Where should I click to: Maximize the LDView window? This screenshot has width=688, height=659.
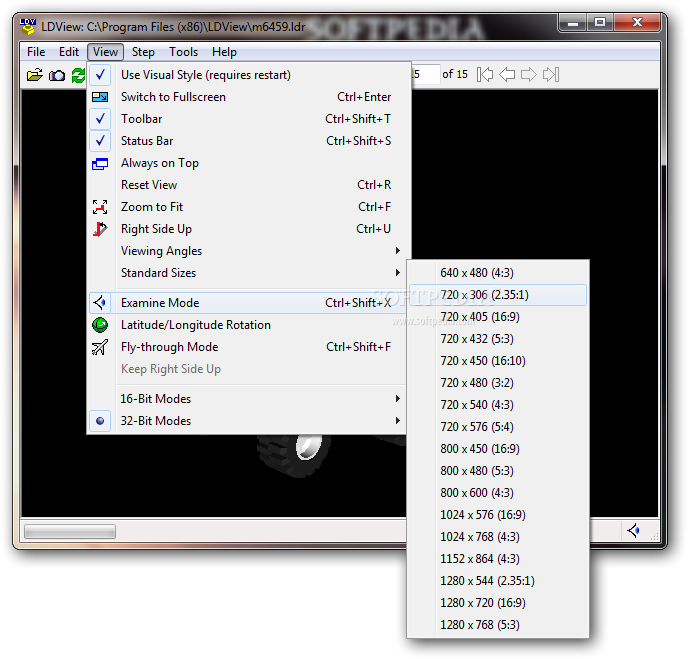[600, 23]
